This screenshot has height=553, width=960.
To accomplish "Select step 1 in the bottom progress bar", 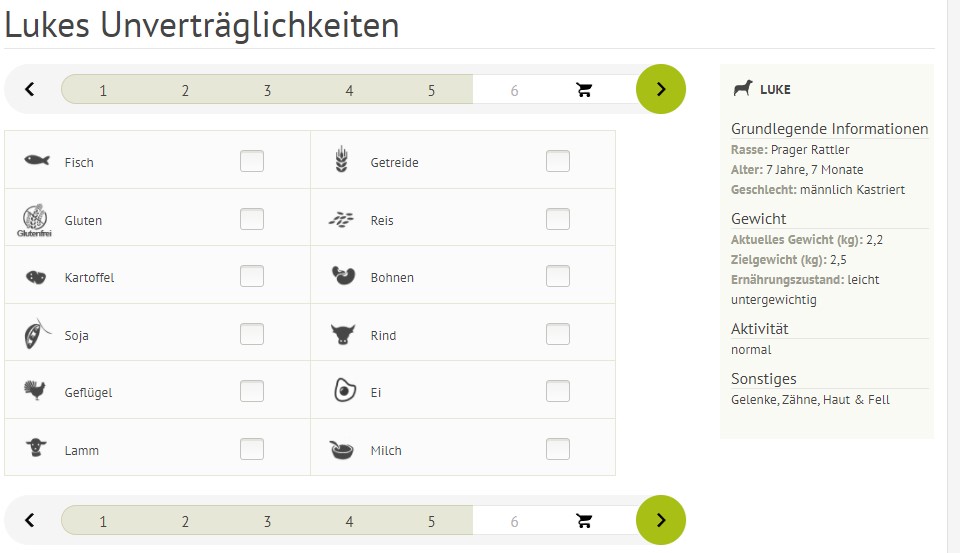I will [x=103, y=521].
